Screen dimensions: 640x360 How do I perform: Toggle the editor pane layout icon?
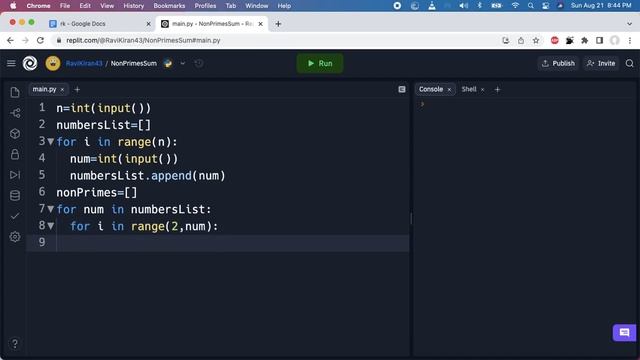(402, 89)
